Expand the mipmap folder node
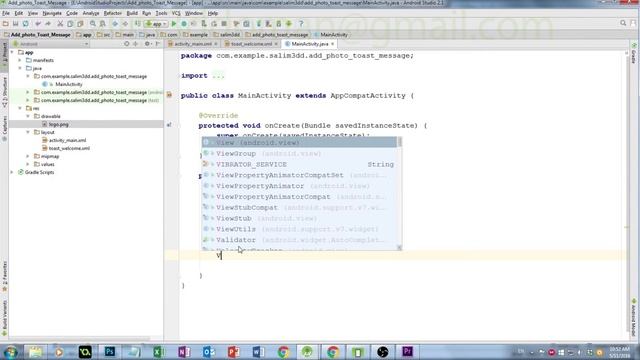The width and height of the screenshot is (640, 360). click(x=28, y=156)
